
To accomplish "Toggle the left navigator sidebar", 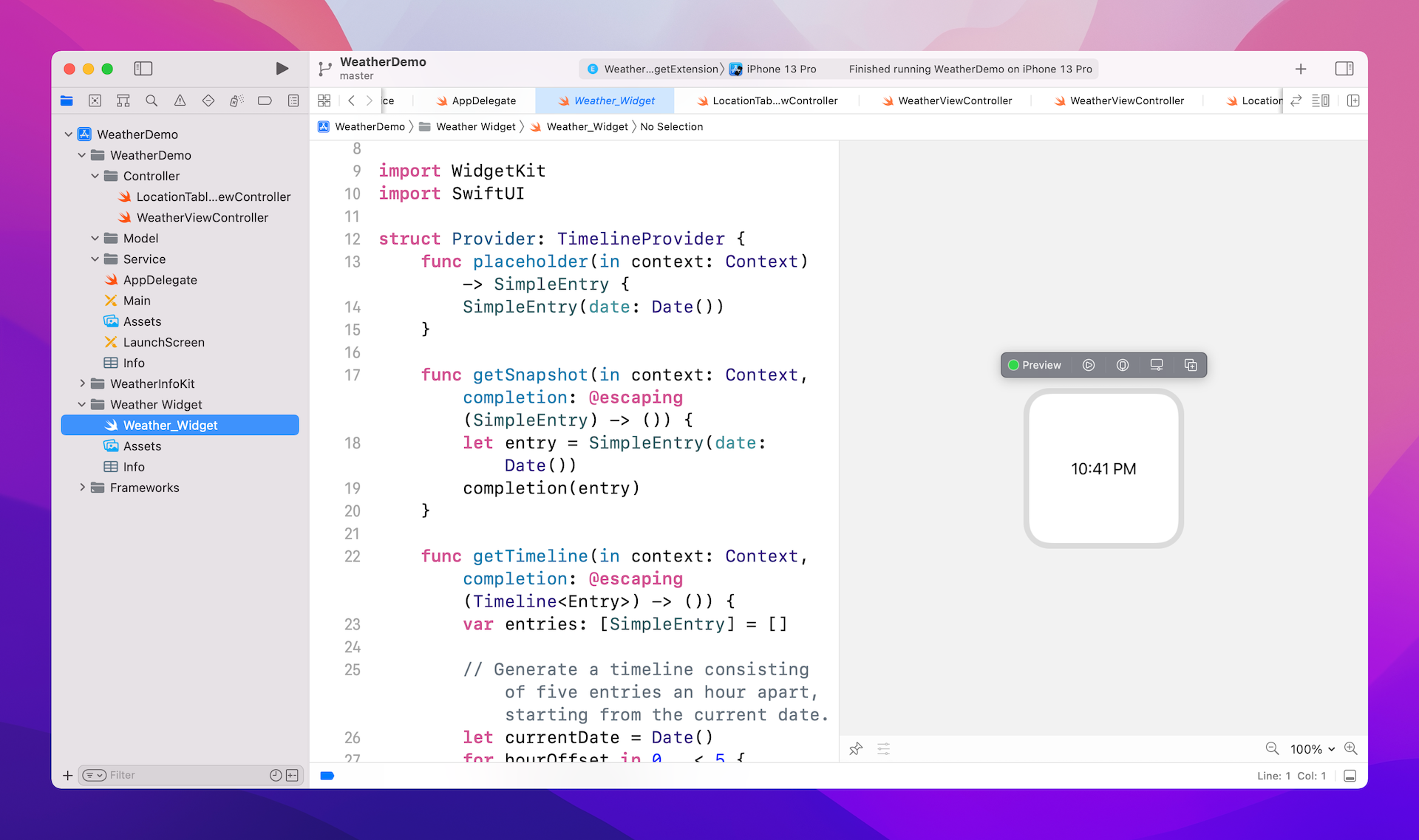I will point(143,69).
